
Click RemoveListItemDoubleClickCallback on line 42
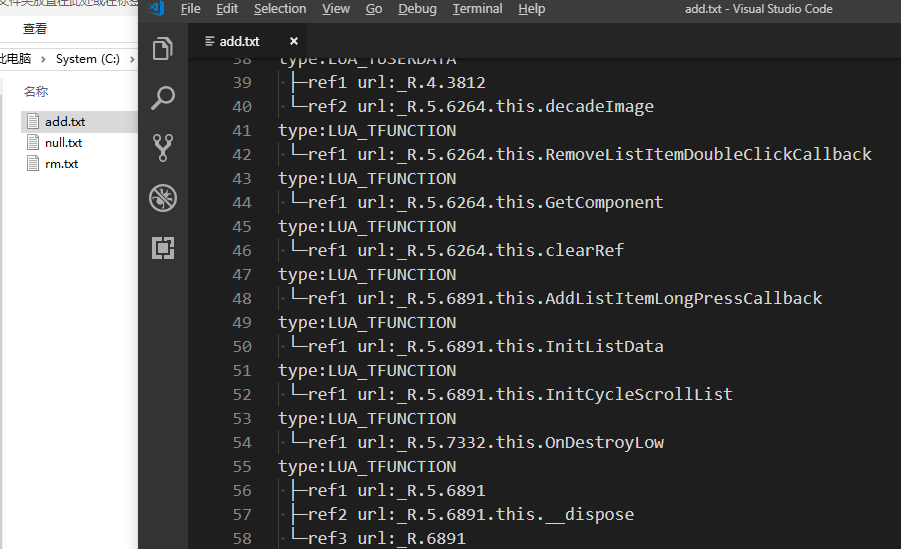click(708, 154)
